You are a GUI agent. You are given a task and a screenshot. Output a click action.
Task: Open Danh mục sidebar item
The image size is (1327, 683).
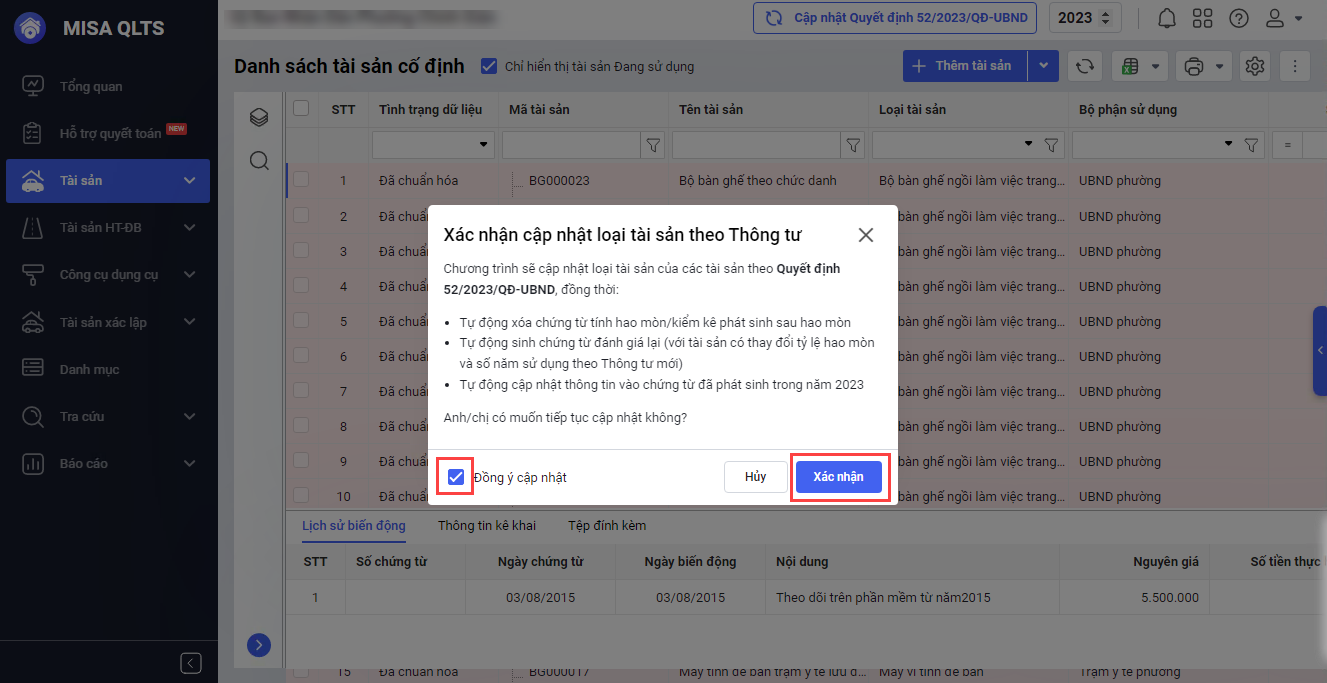(x=108, y=369)
